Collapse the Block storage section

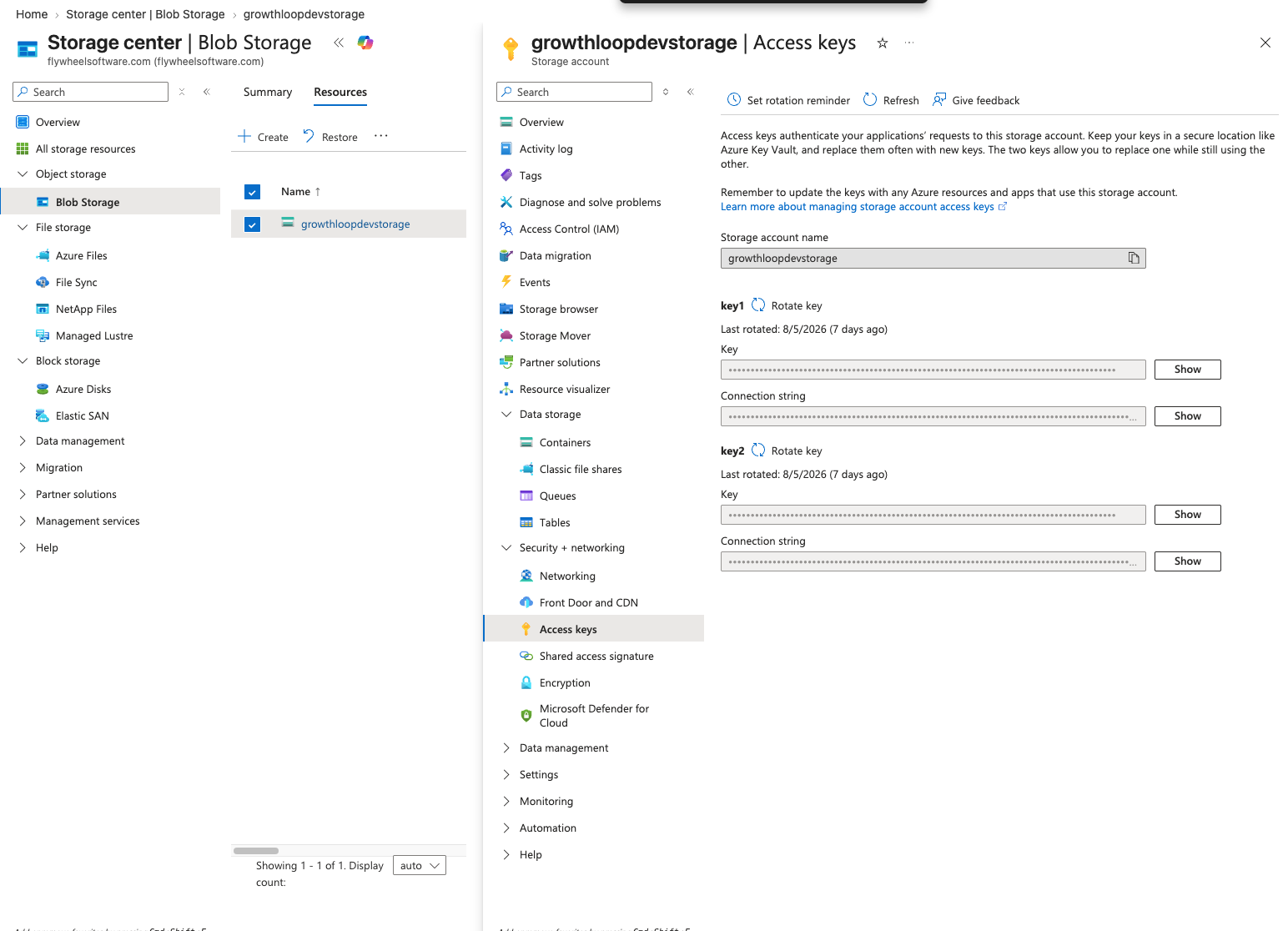pyautogui.click(x=23, y=360)
